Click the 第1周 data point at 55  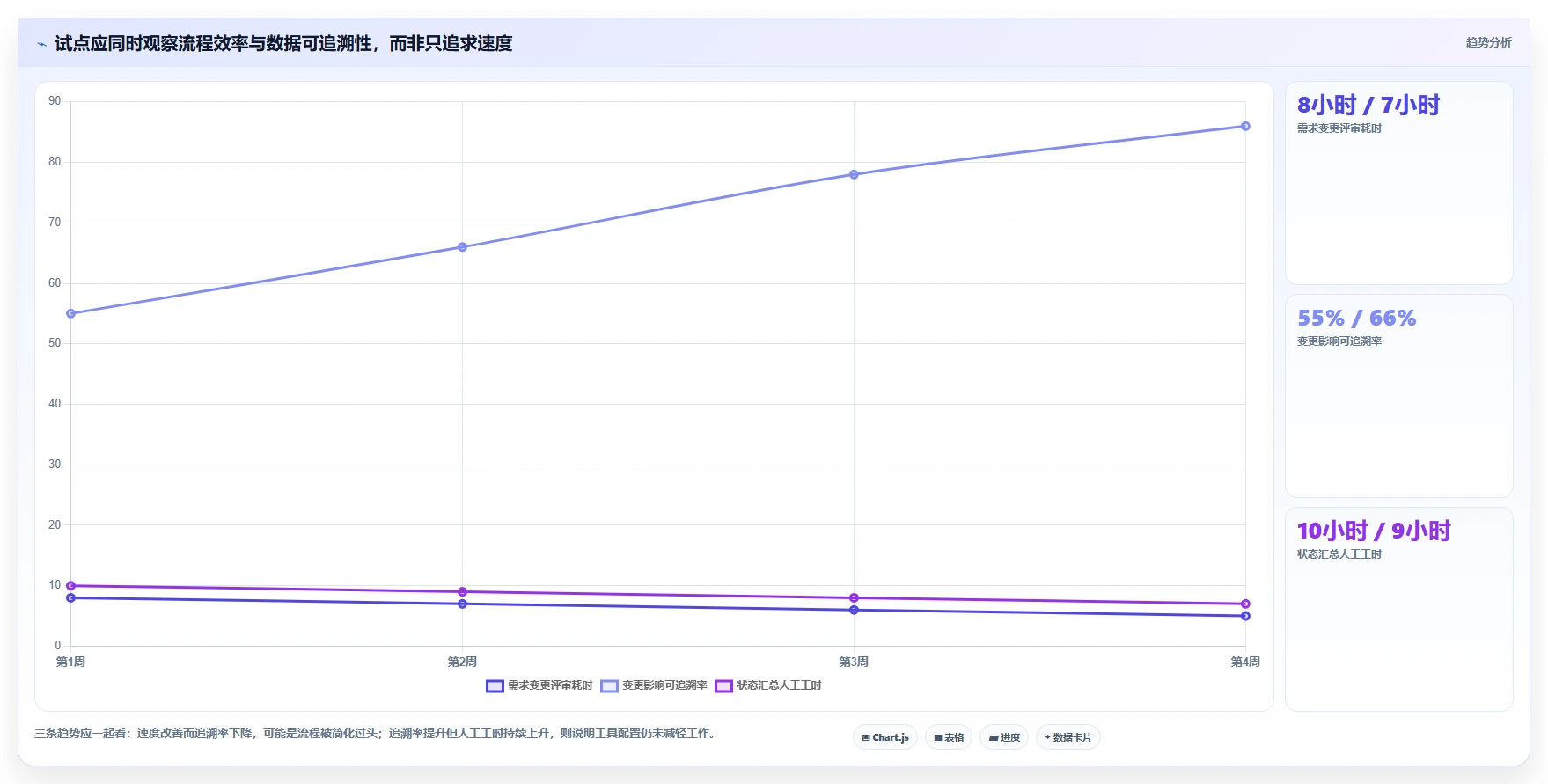[71, 313]
